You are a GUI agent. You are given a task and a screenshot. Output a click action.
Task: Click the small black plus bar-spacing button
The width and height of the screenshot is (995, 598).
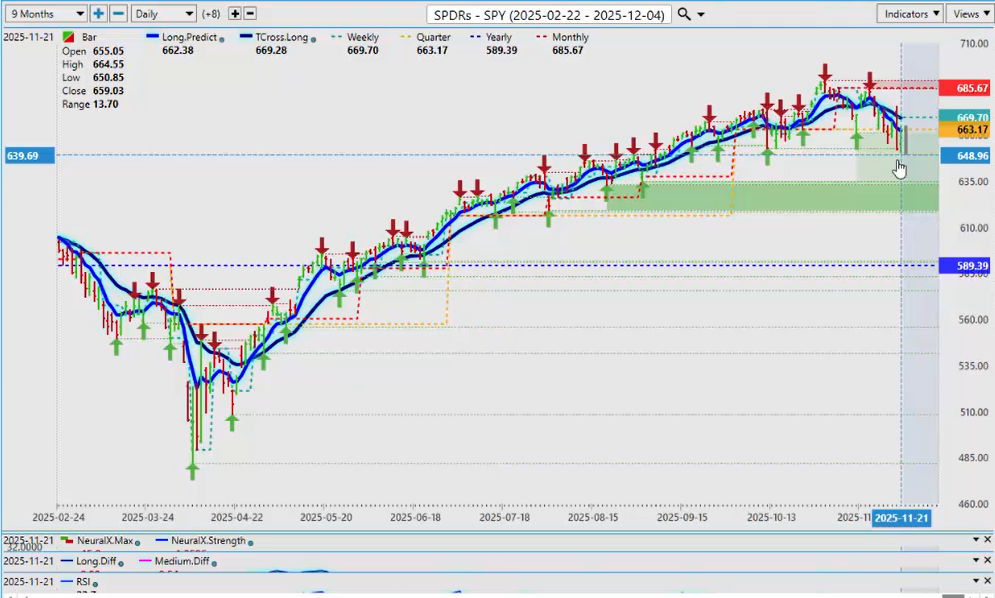click(x=235, y=14)
